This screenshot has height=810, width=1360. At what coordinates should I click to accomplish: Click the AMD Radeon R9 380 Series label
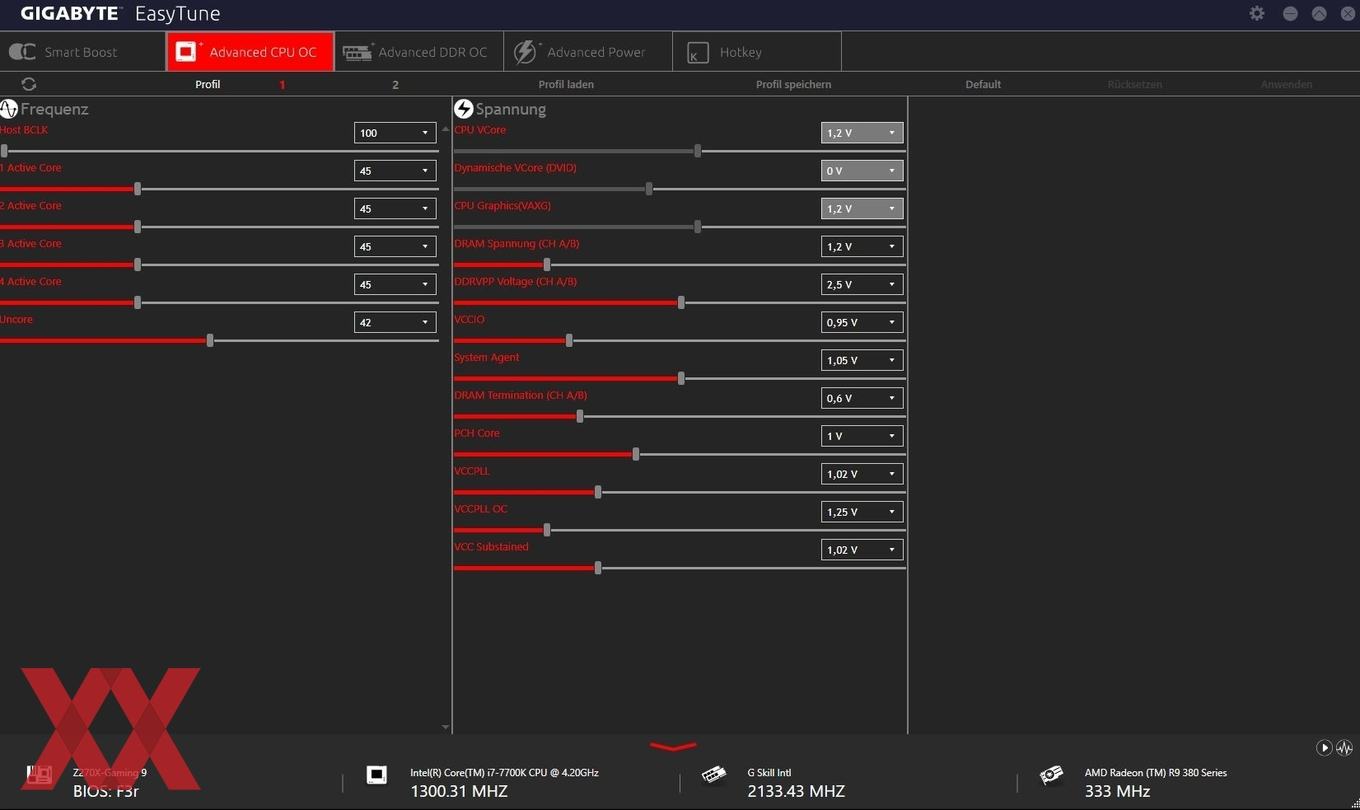tap(1155, 772)
